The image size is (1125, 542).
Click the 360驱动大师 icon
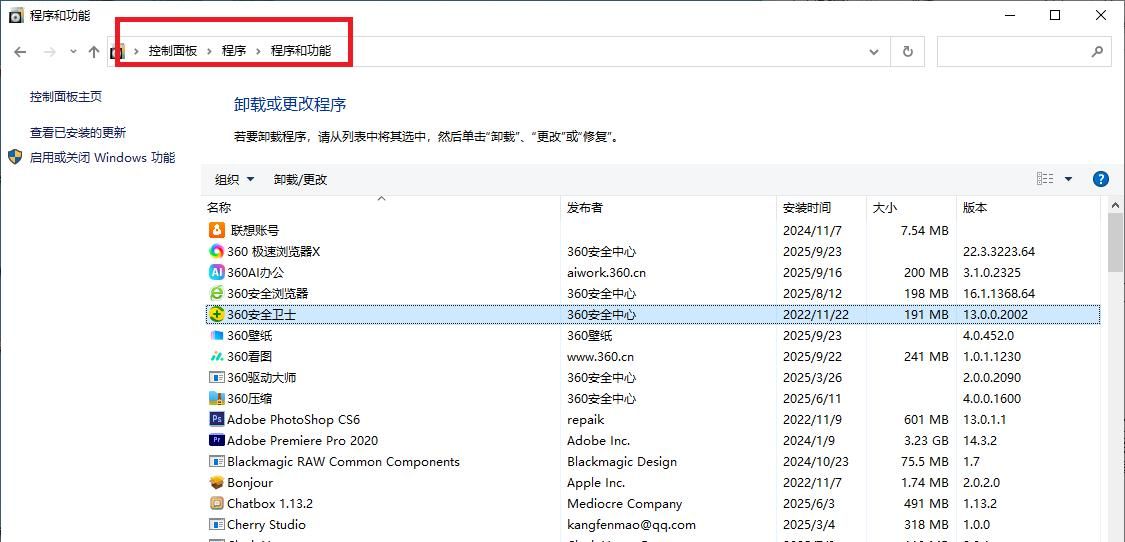point(217,377)
